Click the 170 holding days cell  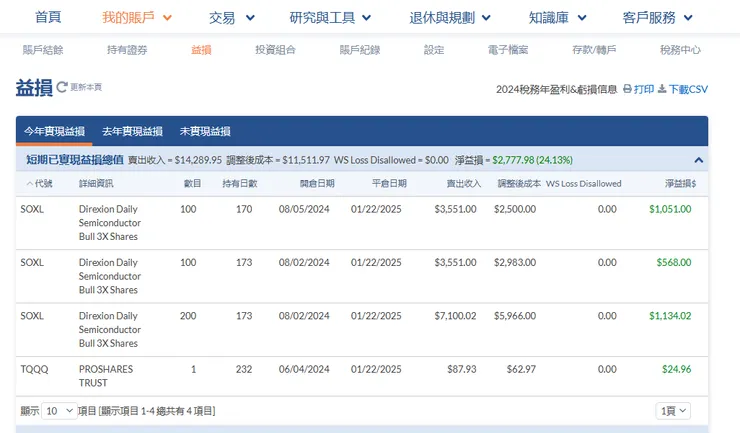(244, 209)
